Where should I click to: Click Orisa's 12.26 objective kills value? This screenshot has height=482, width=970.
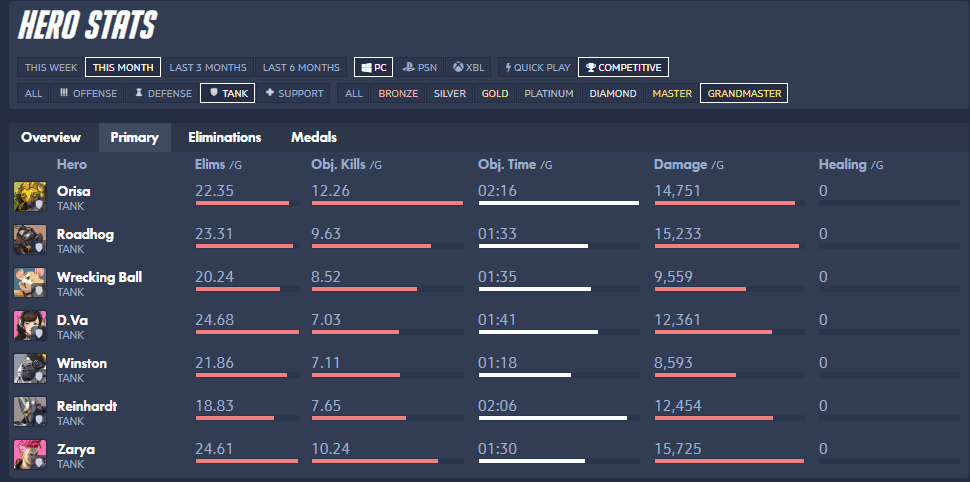pos(330,191)
